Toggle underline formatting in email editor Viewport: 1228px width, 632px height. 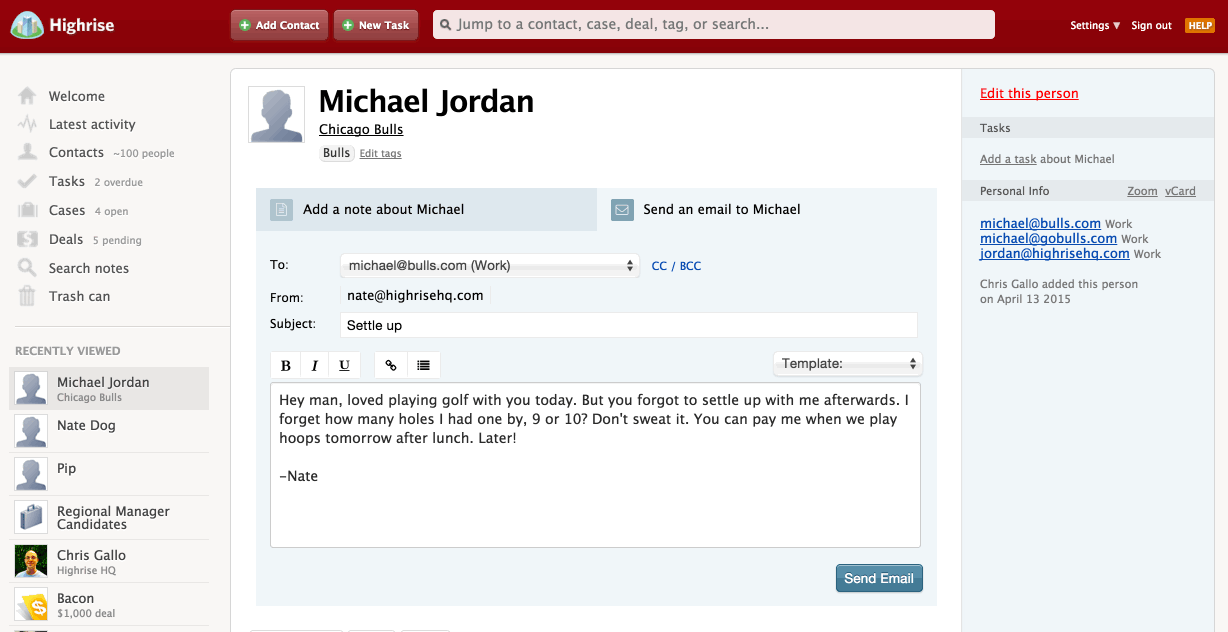click(x=345, y=365)
